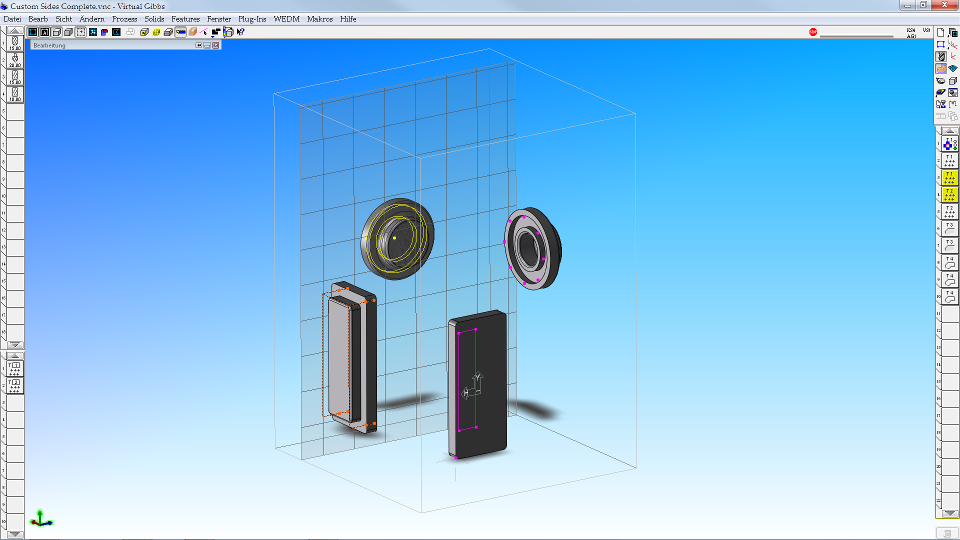This screenshot has height=540, width=960.
Task: Select operation 2 white T1 tile
Action: click(950, 161)
